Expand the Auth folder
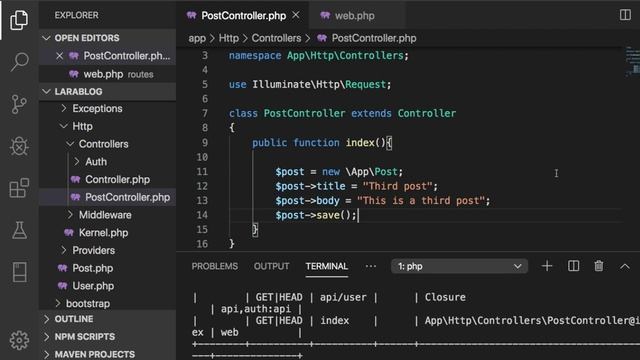The image size is (640, 360). point(77,162)
